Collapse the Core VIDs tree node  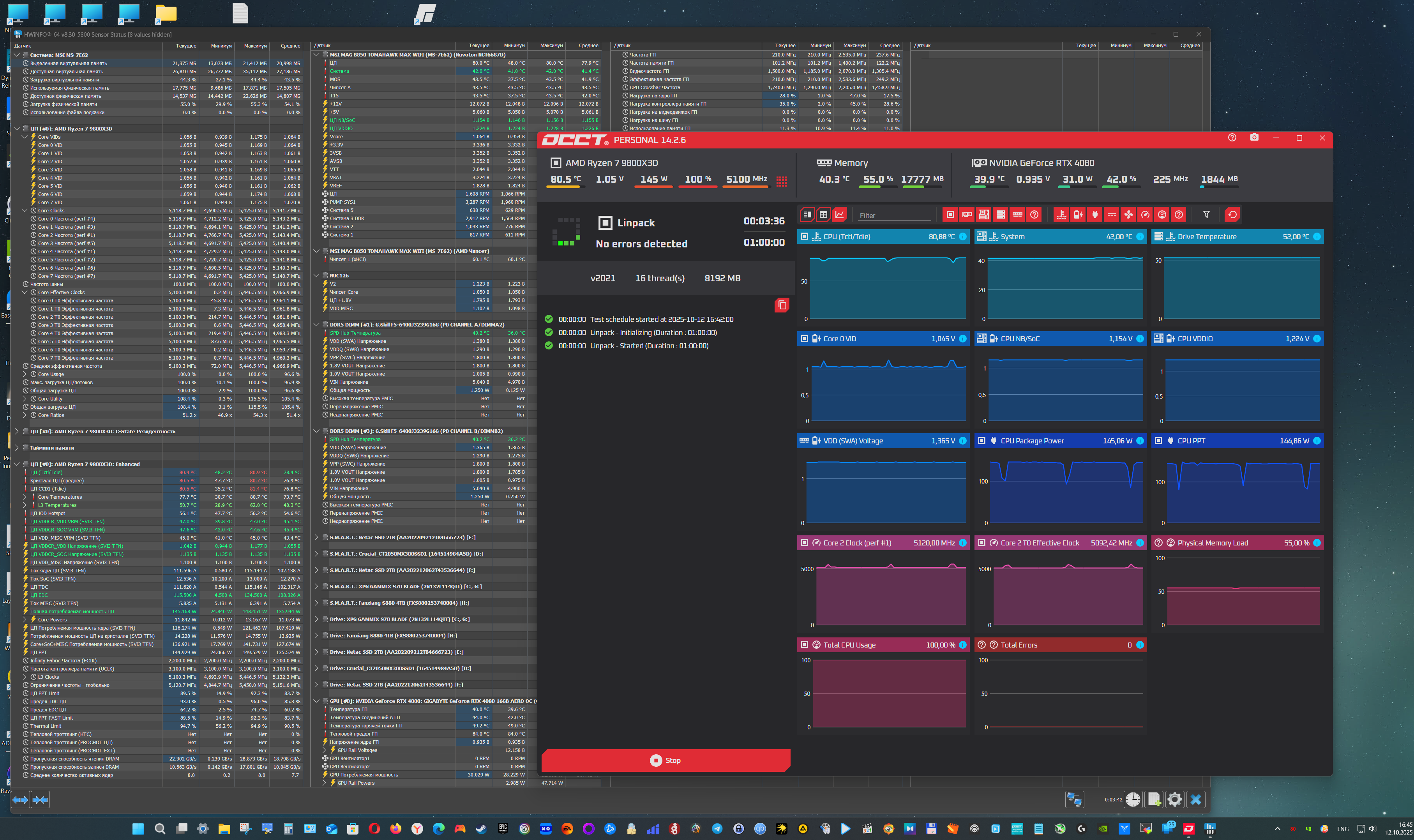tap(25, 137)
